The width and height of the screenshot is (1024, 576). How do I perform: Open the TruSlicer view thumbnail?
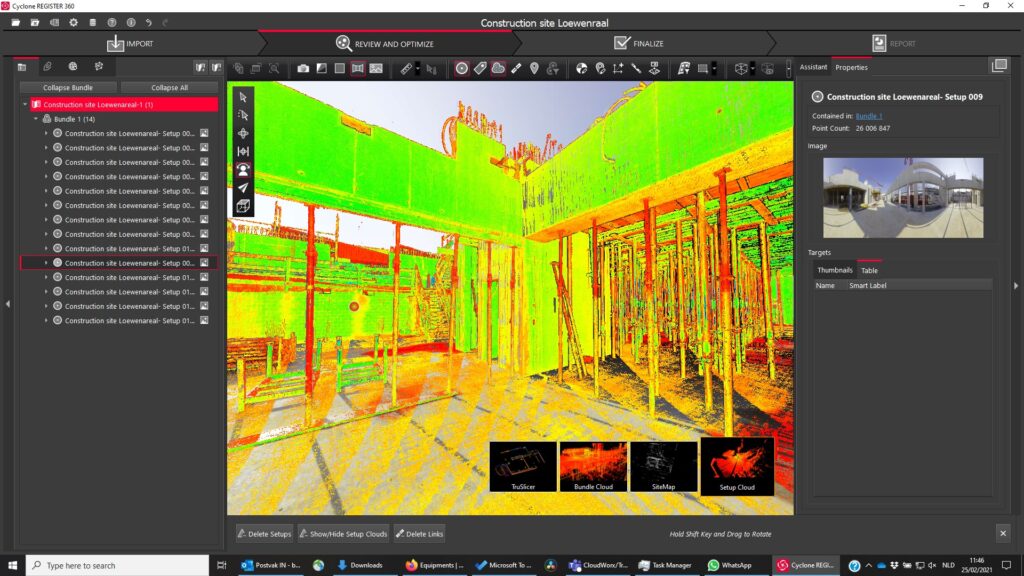pyautogui.click(x=523, y=466)
